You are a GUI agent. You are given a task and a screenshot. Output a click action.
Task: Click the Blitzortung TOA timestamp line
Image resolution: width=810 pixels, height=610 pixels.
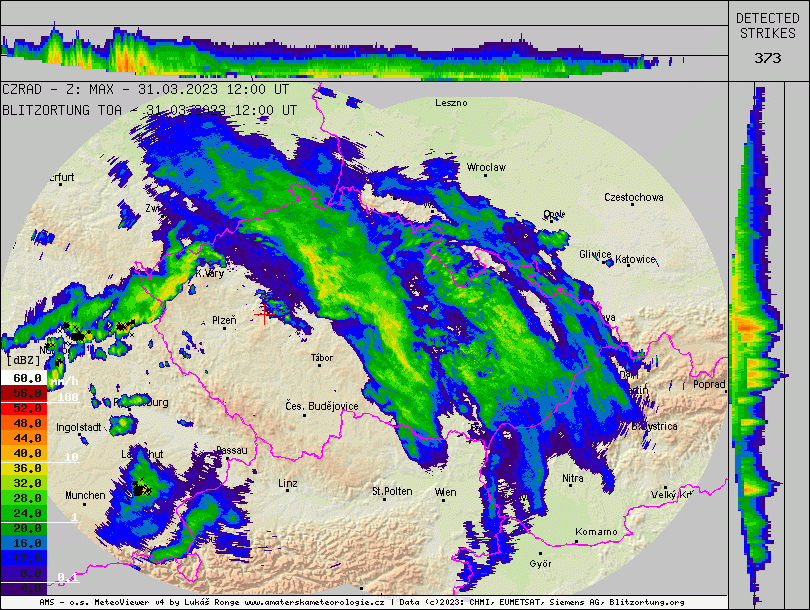tap(150, 110)
